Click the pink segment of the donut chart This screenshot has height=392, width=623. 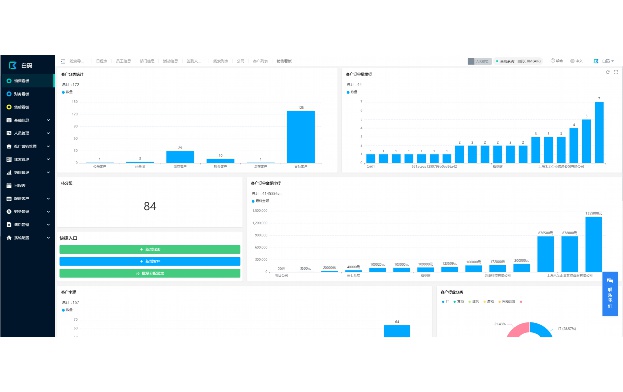518,330
